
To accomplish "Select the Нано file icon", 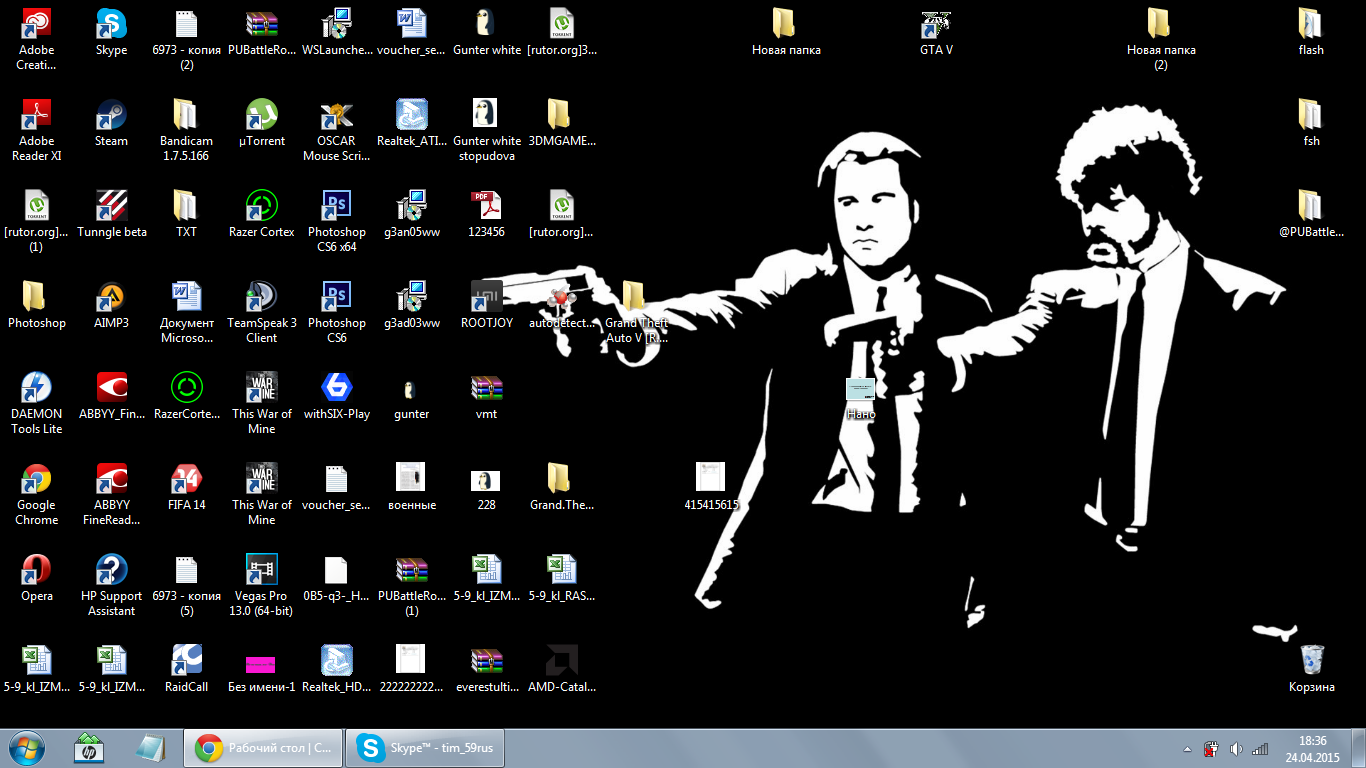I will click(x=861, y=397).
